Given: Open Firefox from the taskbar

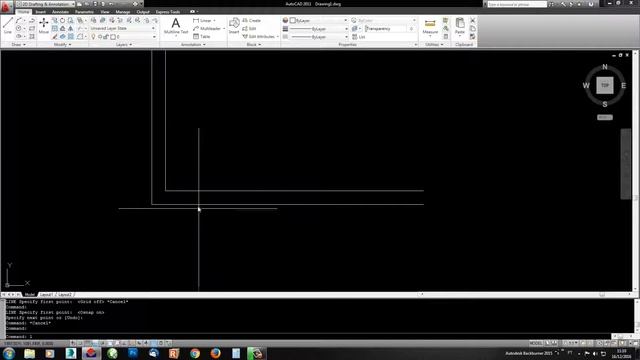Looking at the screenshot, I should coord(216,353).
